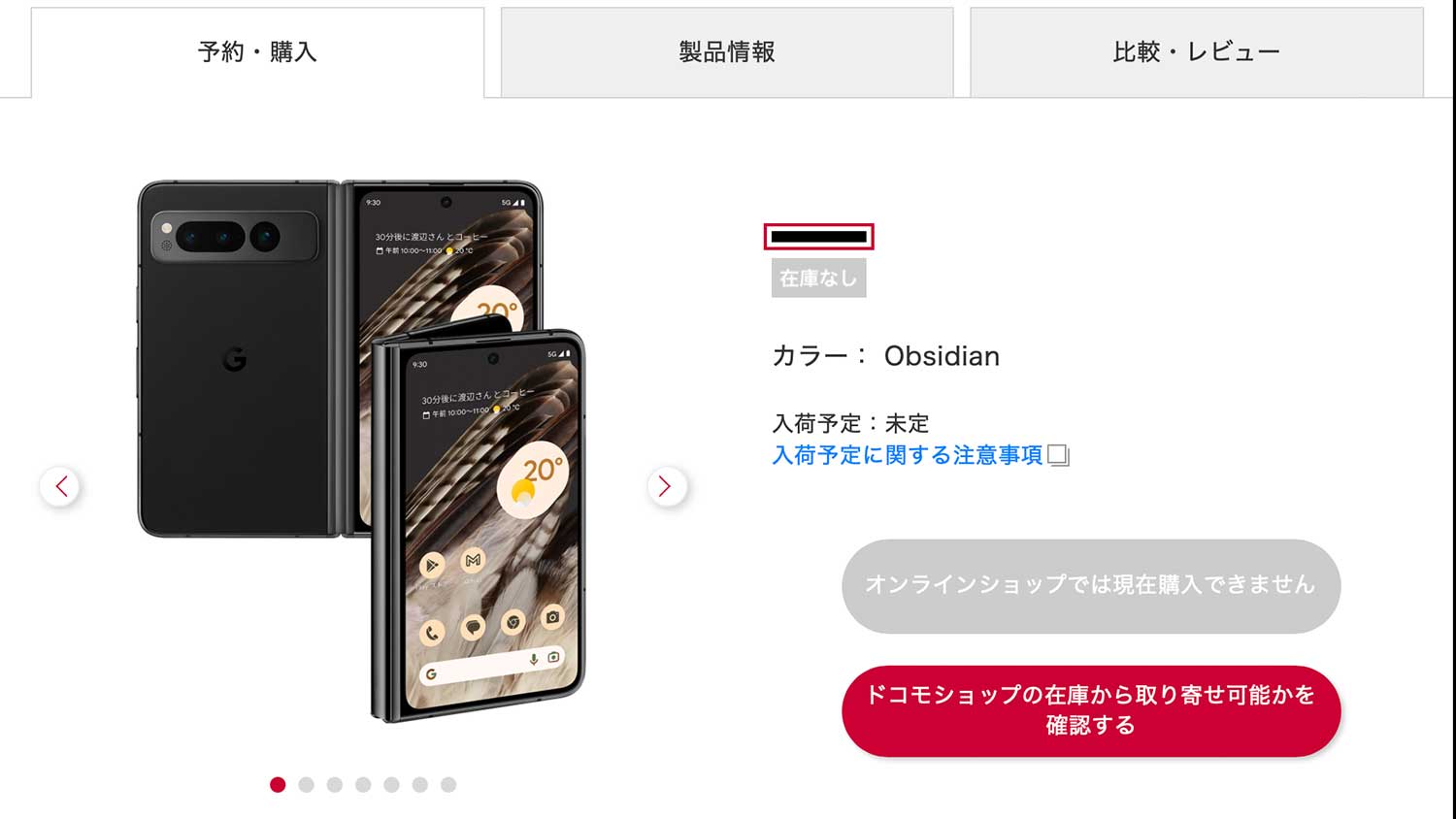Click the red-outlined label above 在庫なし
Viewport: 1456px width, 819px height.
point(819,237)
